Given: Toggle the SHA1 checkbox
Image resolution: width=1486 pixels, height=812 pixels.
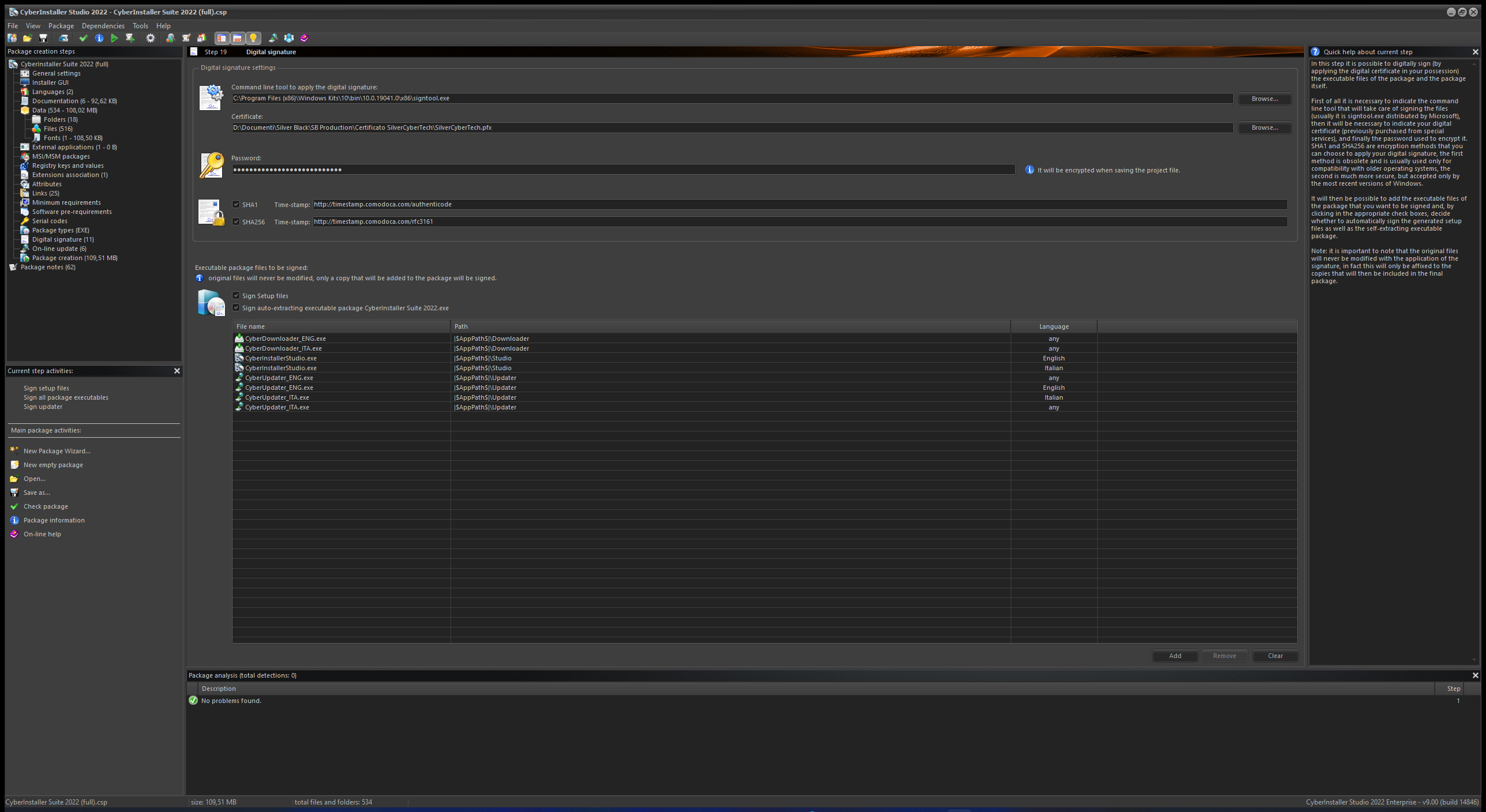Looking at the screenshot, I should pos(236,204).
